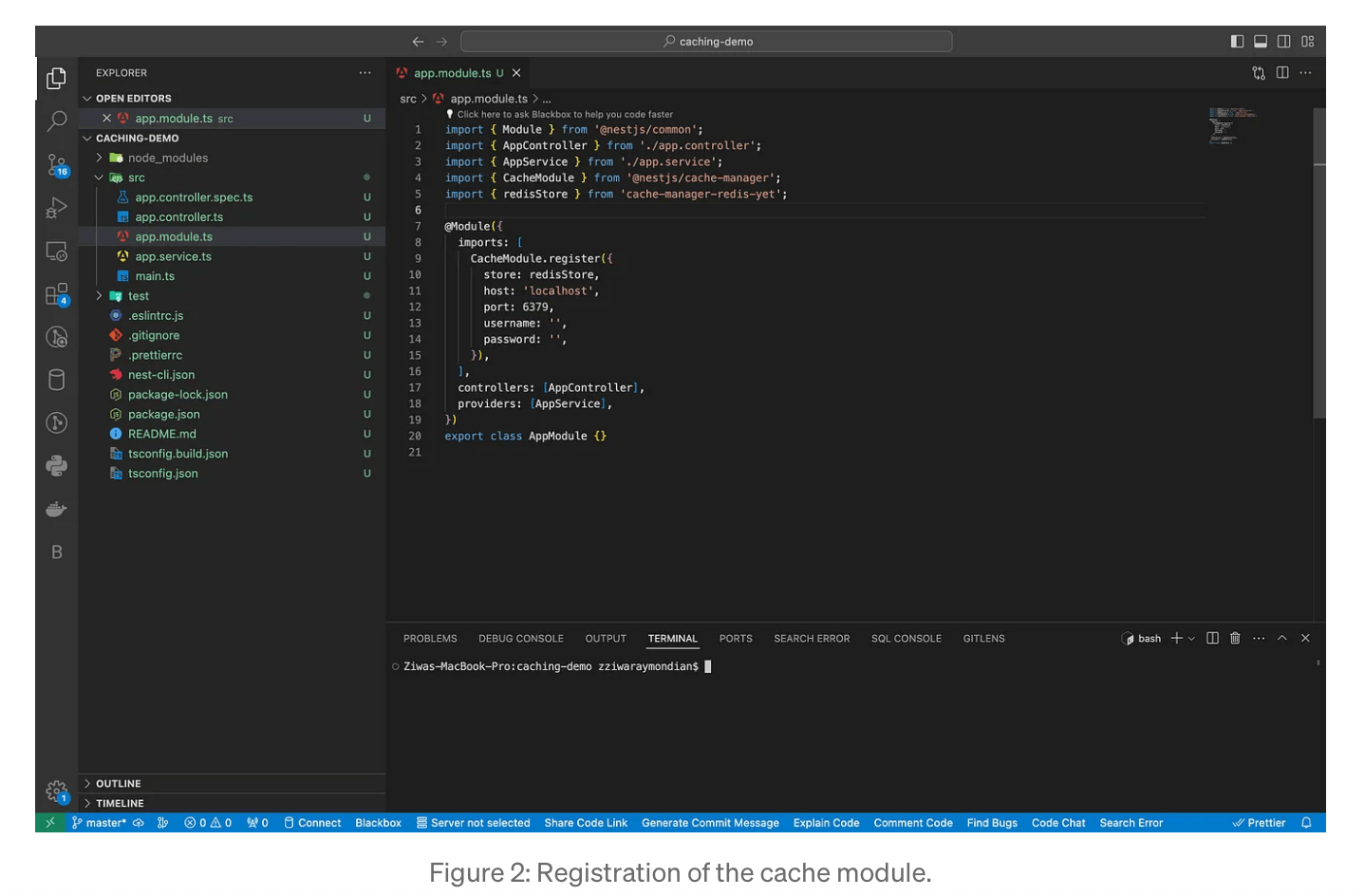The height and width of the screenshot is (896, 1365).
Task: Open the launch profile dropdown arrow beside plus
Action: 1191,639
